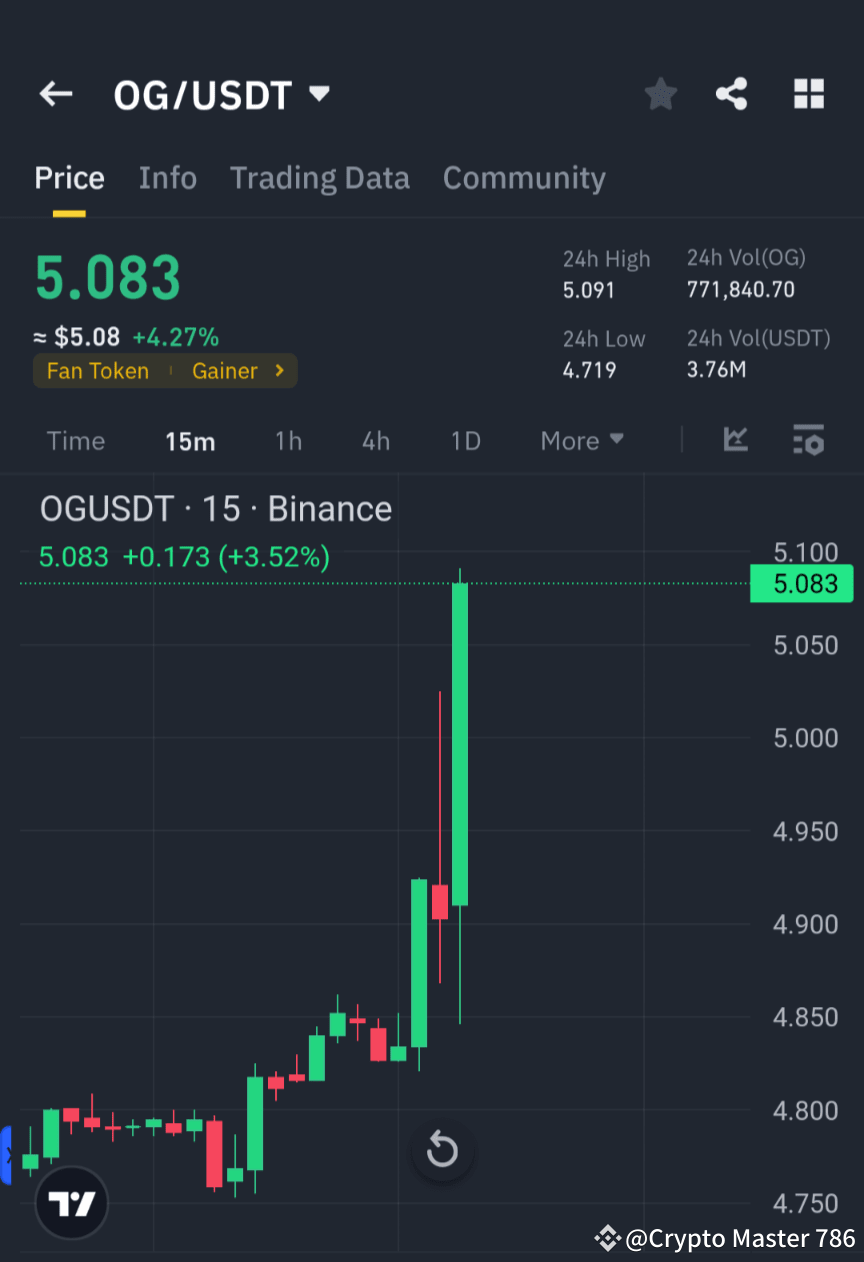Tap the Gainer label link

tap(225, 370)
